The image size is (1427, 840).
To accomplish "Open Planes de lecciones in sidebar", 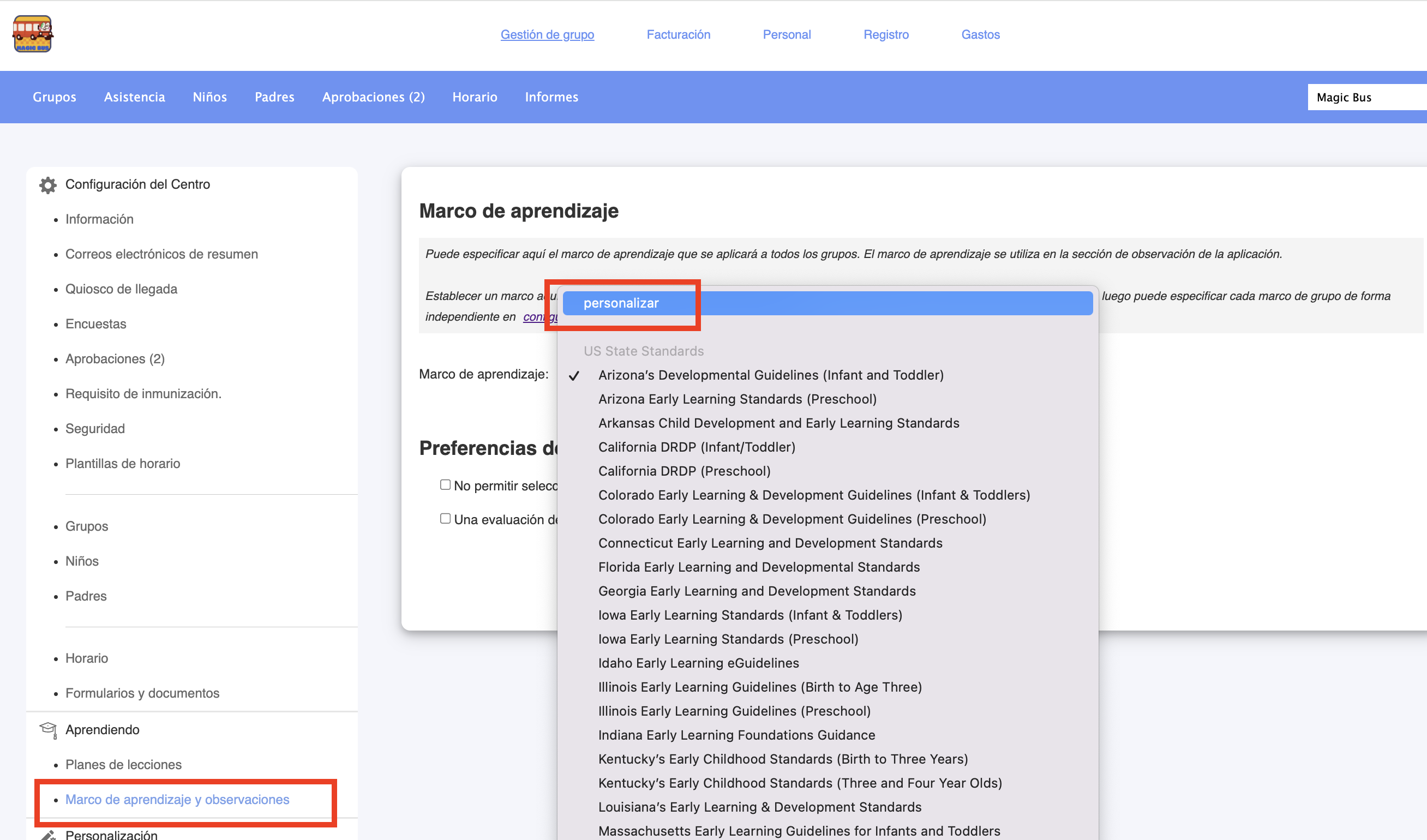I will [123, 764].
